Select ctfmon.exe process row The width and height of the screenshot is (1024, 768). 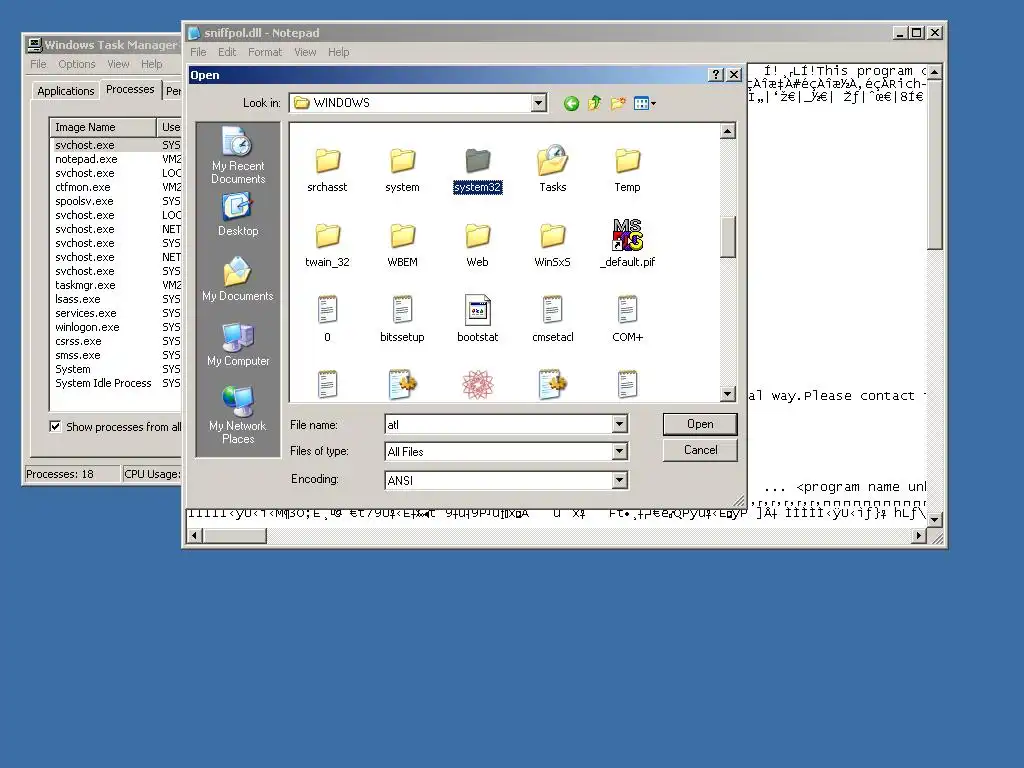click(82, 187)
